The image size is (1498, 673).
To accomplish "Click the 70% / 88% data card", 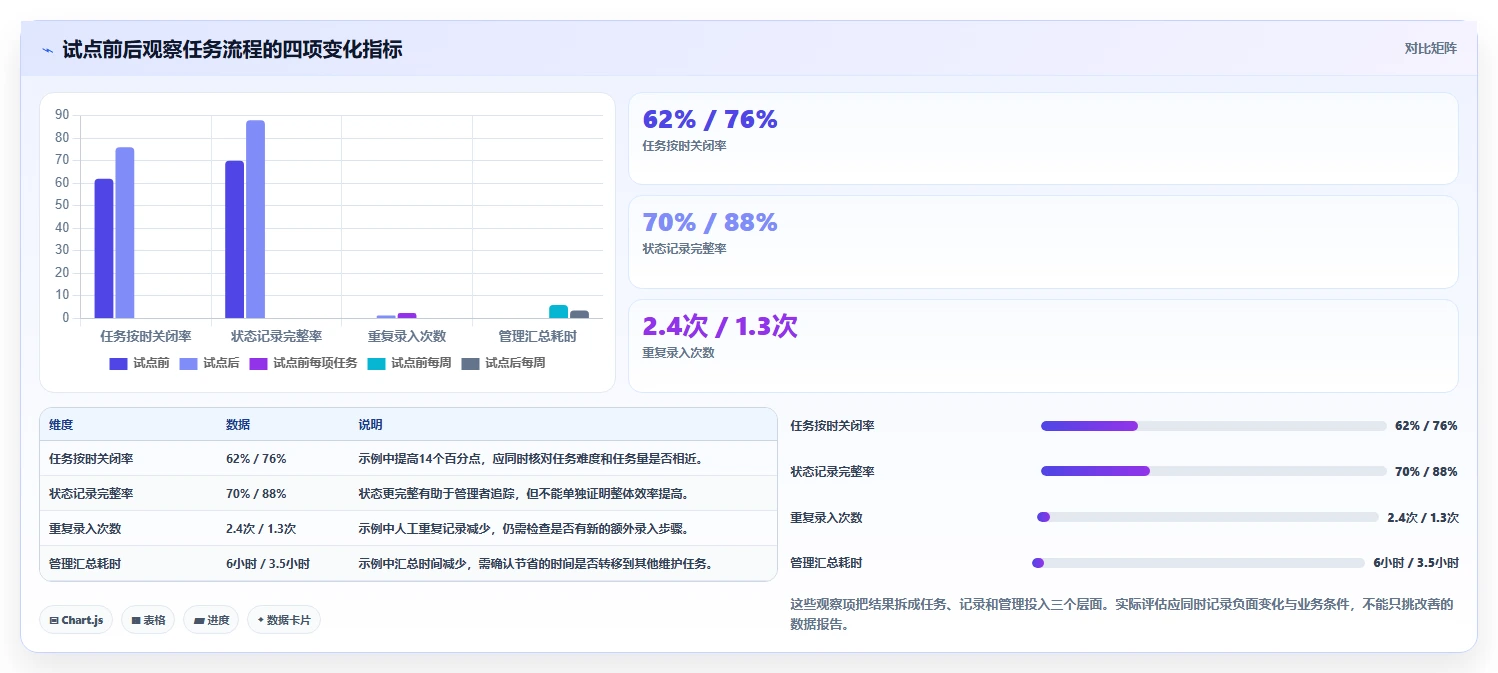I will coord(1043,242).
